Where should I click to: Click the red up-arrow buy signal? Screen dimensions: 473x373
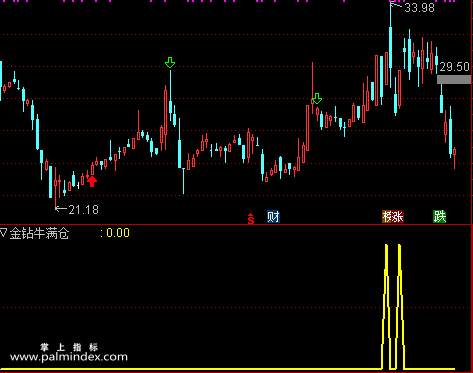click(x=92, y=181)
